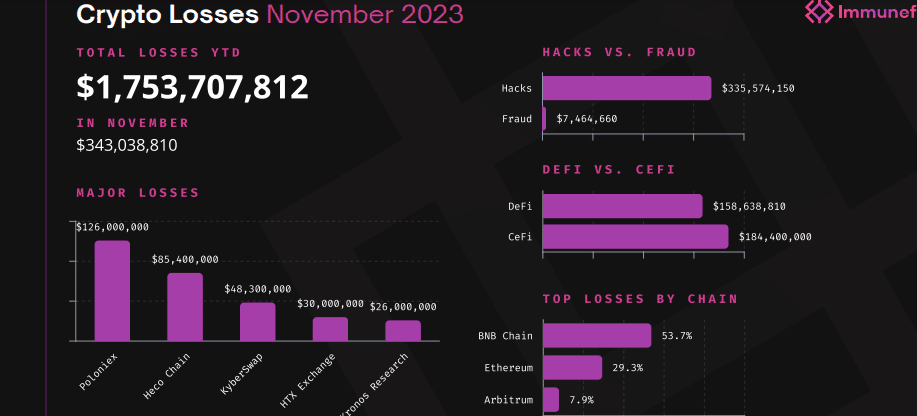Select the HTX Exchange loss bar
Image resolution: width=917 pixels, height=416 pixels.
330,329
